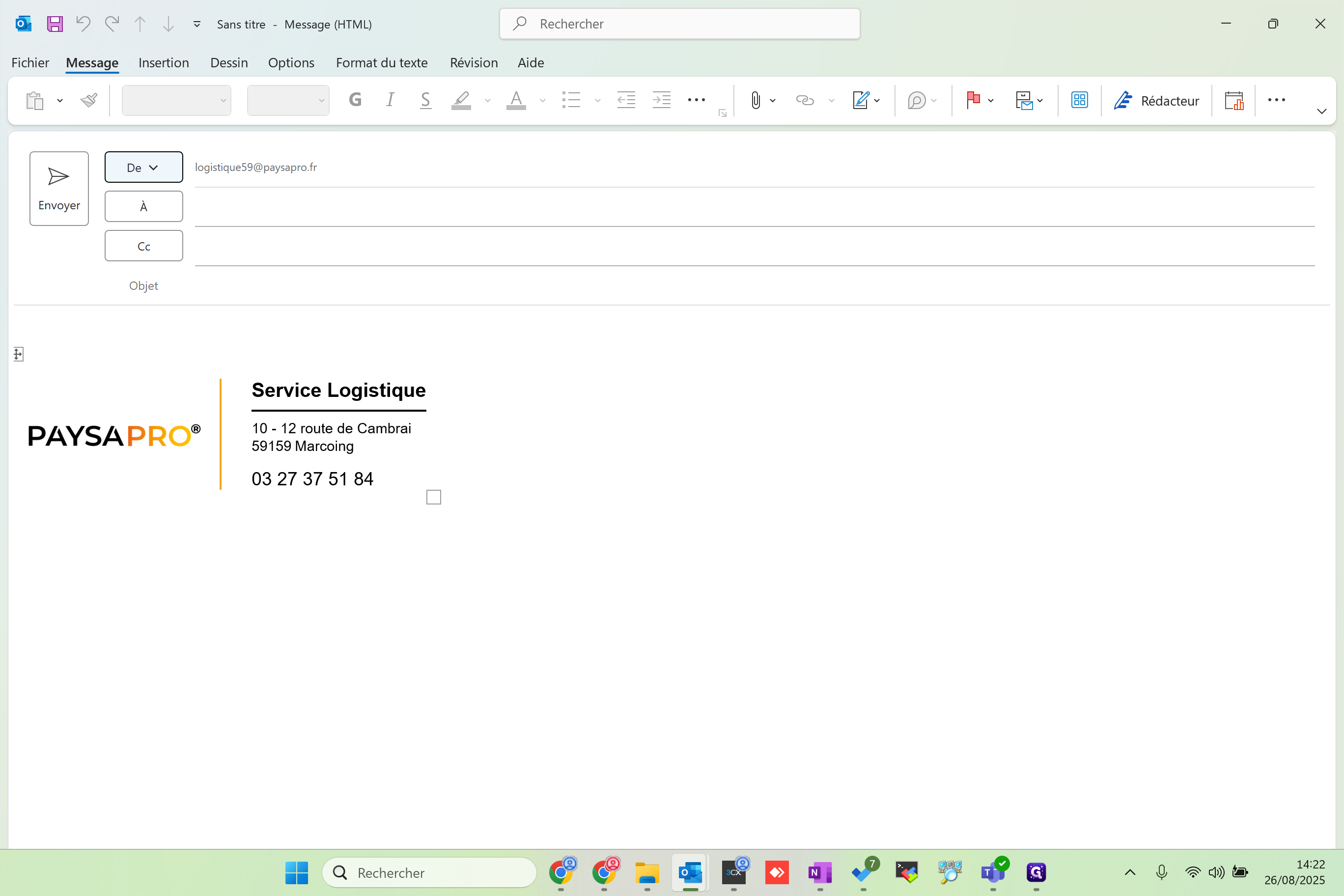Switch to Insertion tab
The image size is (1344, 896).
[x=164, y=62]
